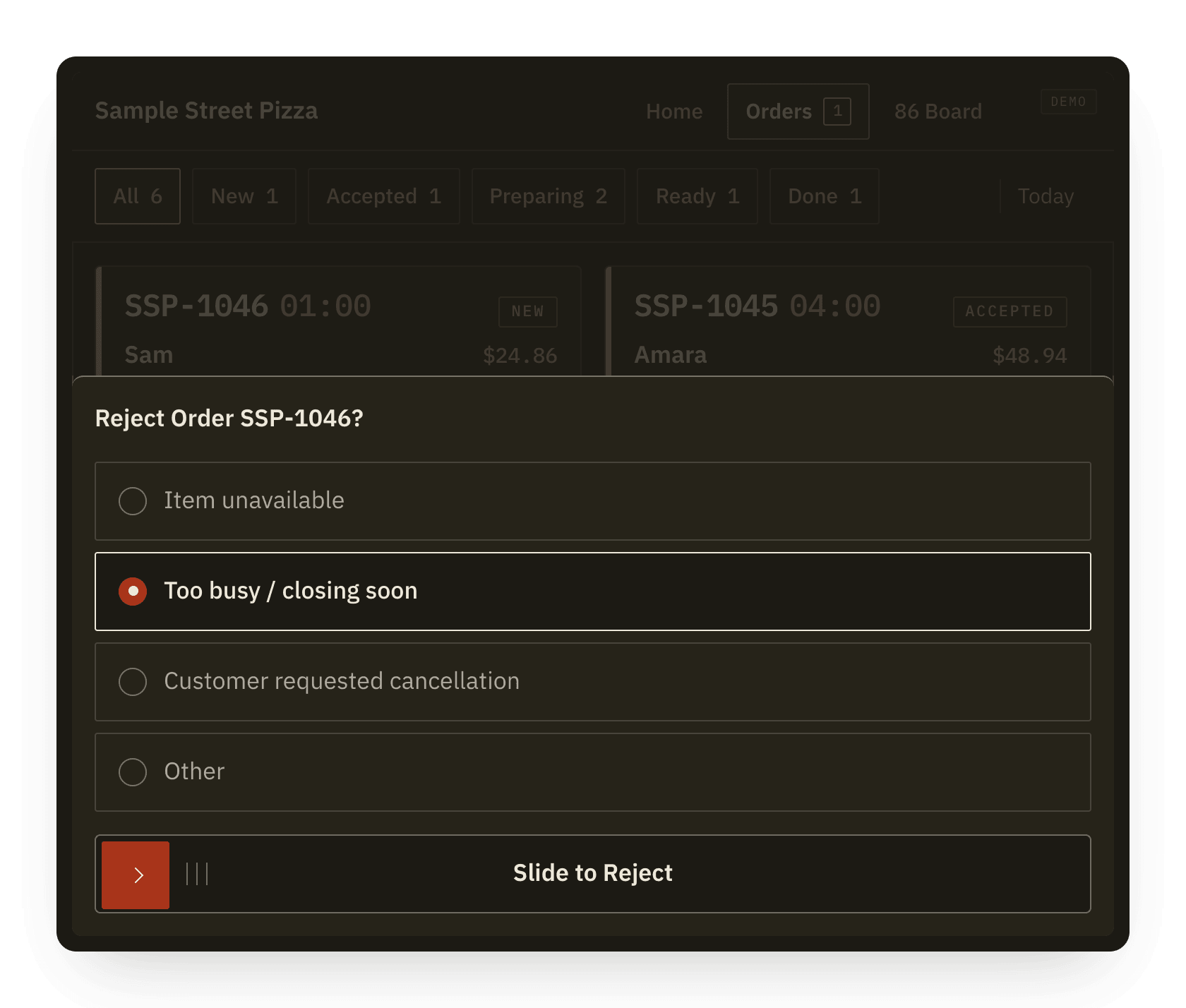
Task: Click the 01:00 order timer
Action: (325, 306)
